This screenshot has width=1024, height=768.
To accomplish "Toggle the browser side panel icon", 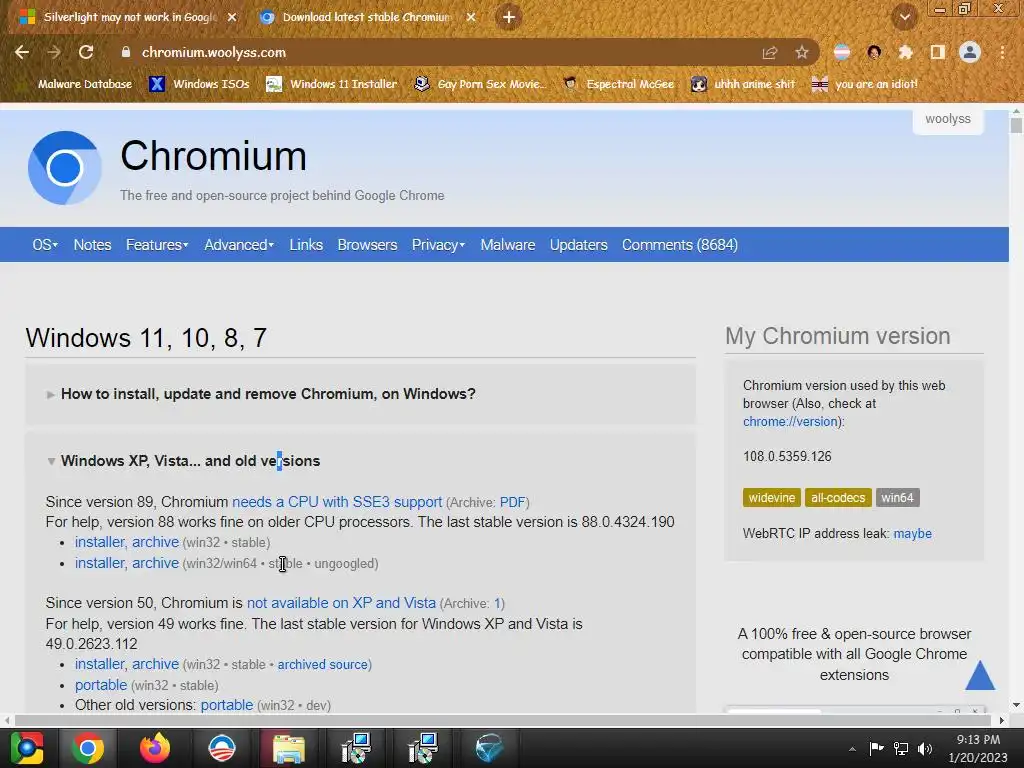I will [x=938, y=52].
